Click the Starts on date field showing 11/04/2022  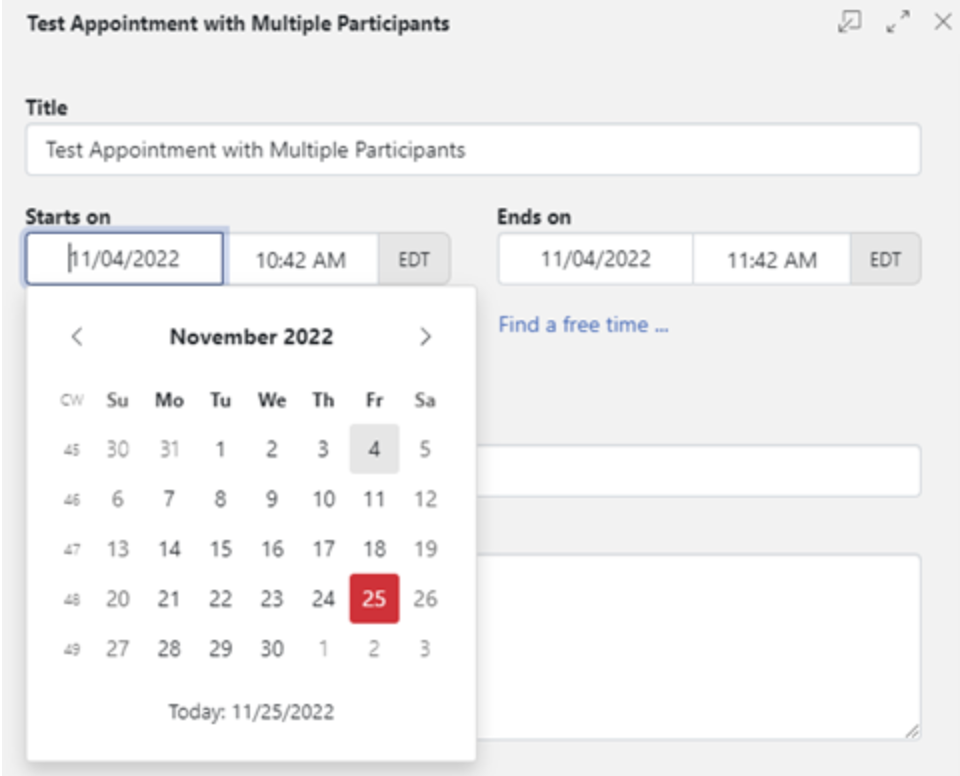point(122,260)
